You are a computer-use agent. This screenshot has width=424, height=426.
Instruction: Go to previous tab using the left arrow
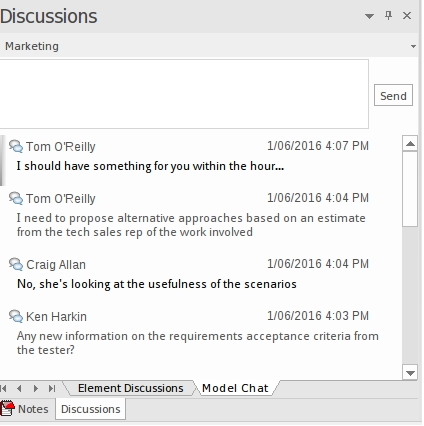point(19,388)
